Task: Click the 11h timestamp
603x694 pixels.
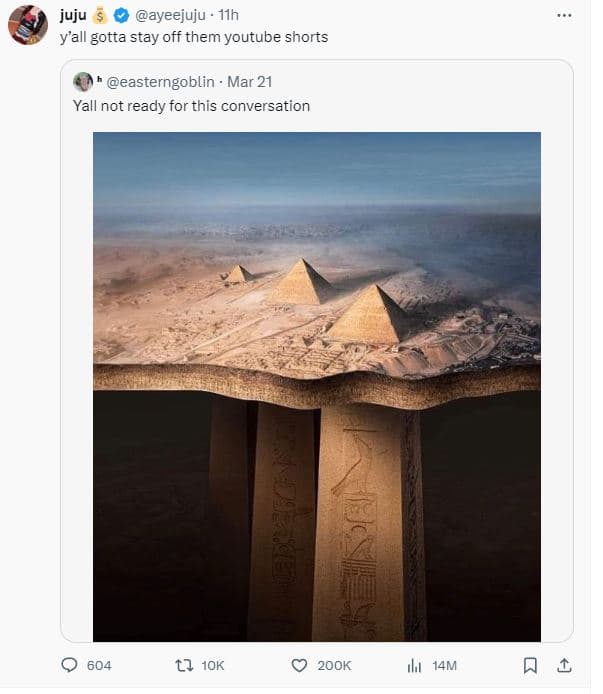Action: (228, 15)
